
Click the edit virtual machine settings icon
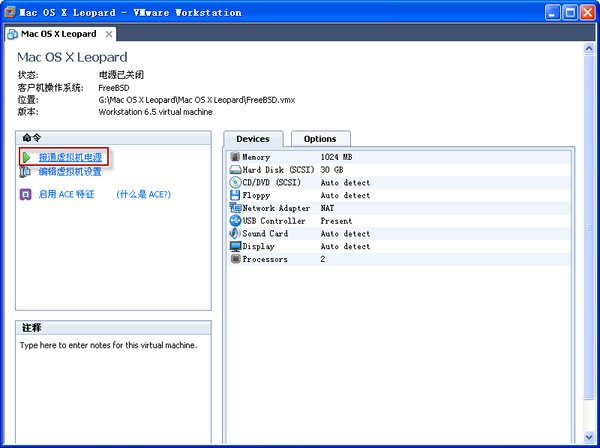[25, 172]
